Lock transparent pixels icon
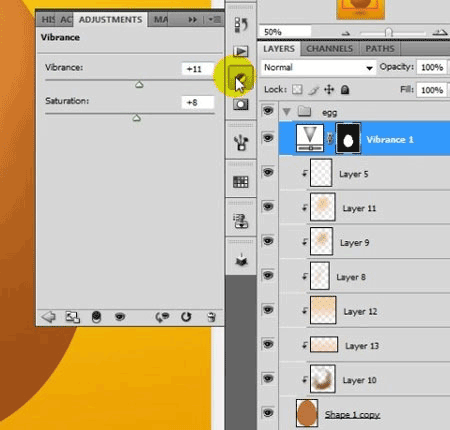The height and width of the screenshot is (430, 450). [297, 89]
